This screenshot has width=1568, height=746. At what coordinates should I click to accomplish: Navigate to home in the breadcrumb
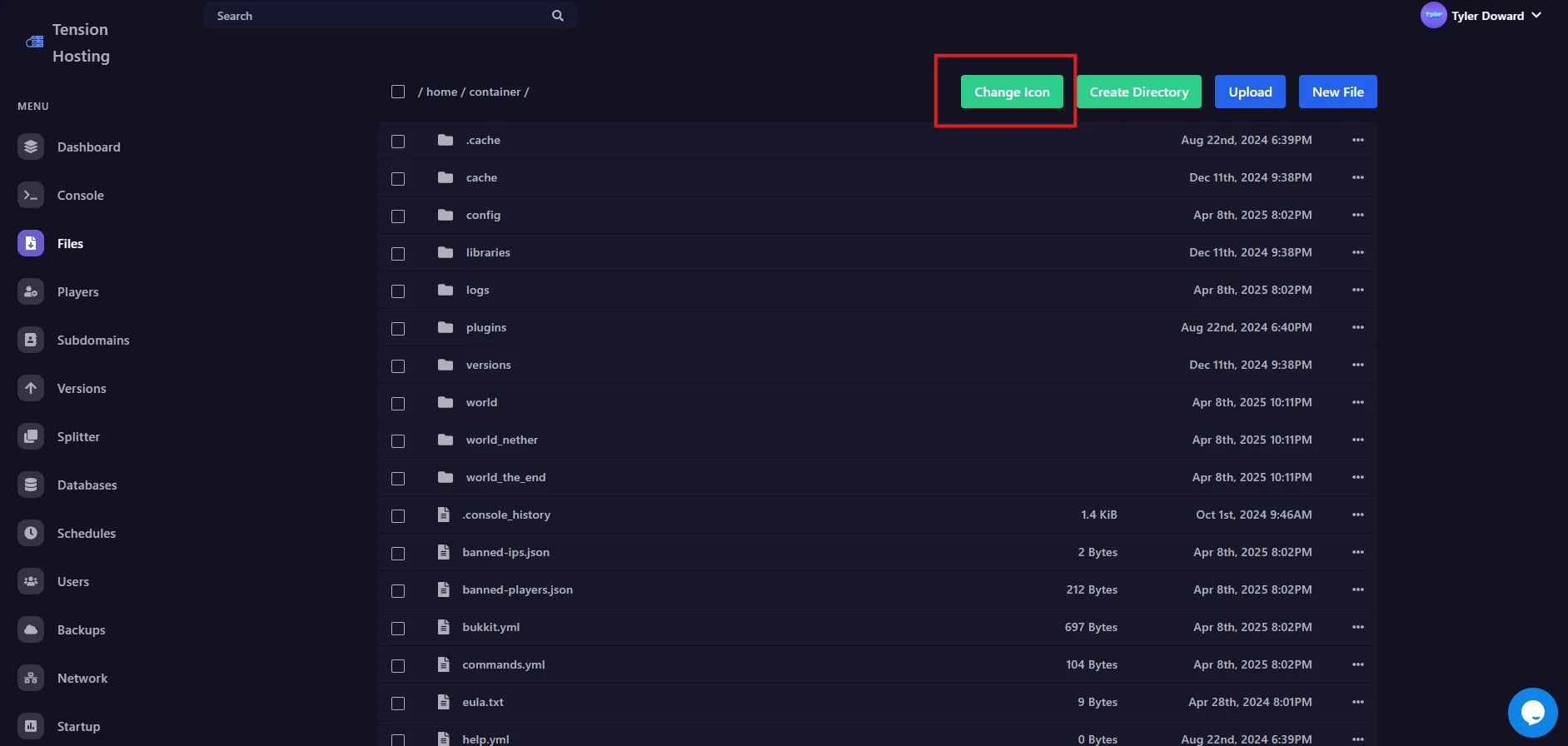pyautogui.click(x=441, y=92)
